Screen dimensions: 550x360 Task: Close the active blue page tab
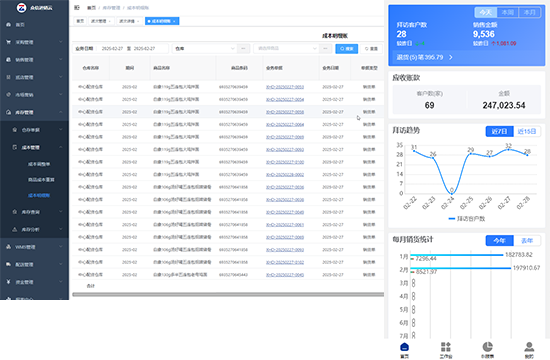pyautogui.click(x=174, y=21)
